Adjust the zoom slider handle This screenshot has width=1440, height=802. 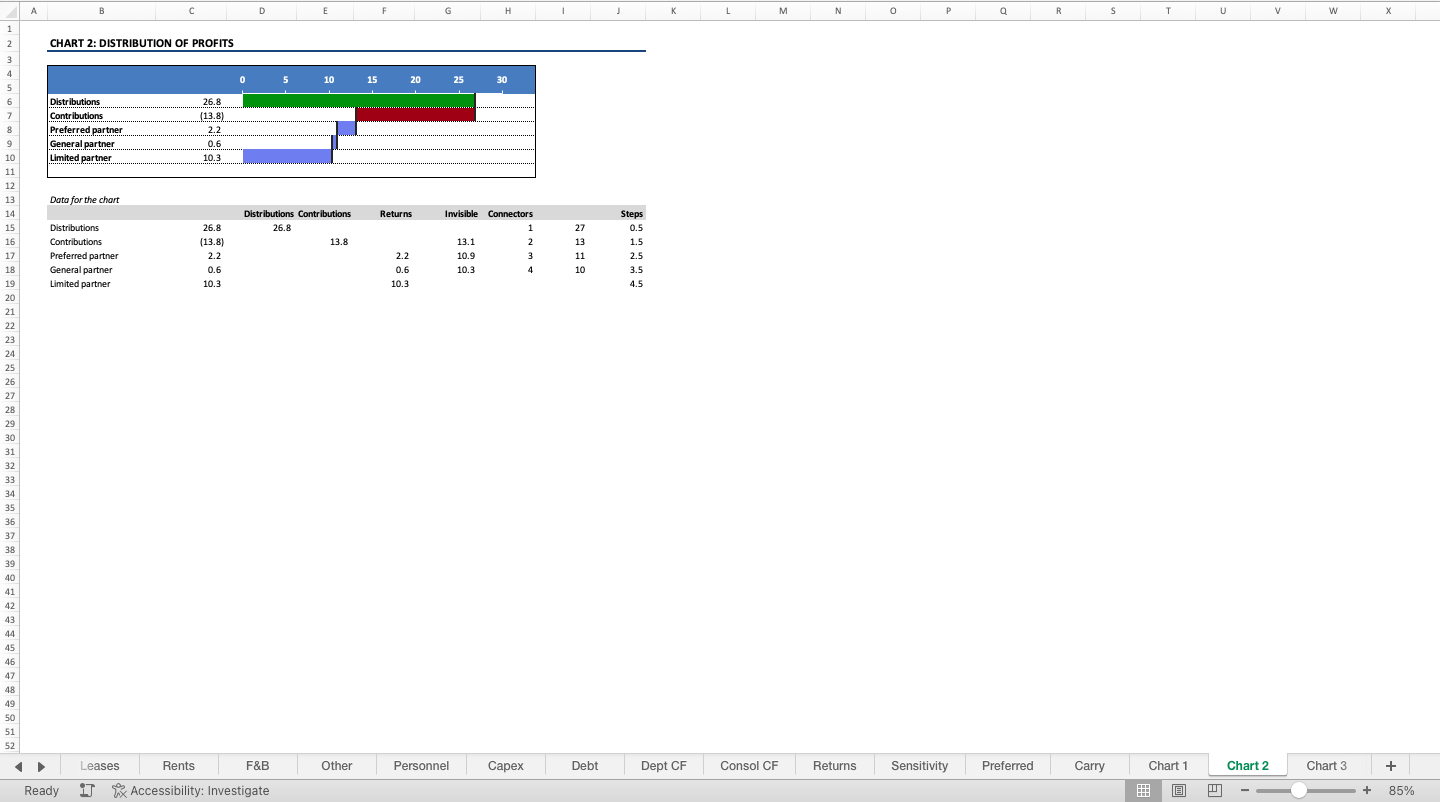(1298, 790)
